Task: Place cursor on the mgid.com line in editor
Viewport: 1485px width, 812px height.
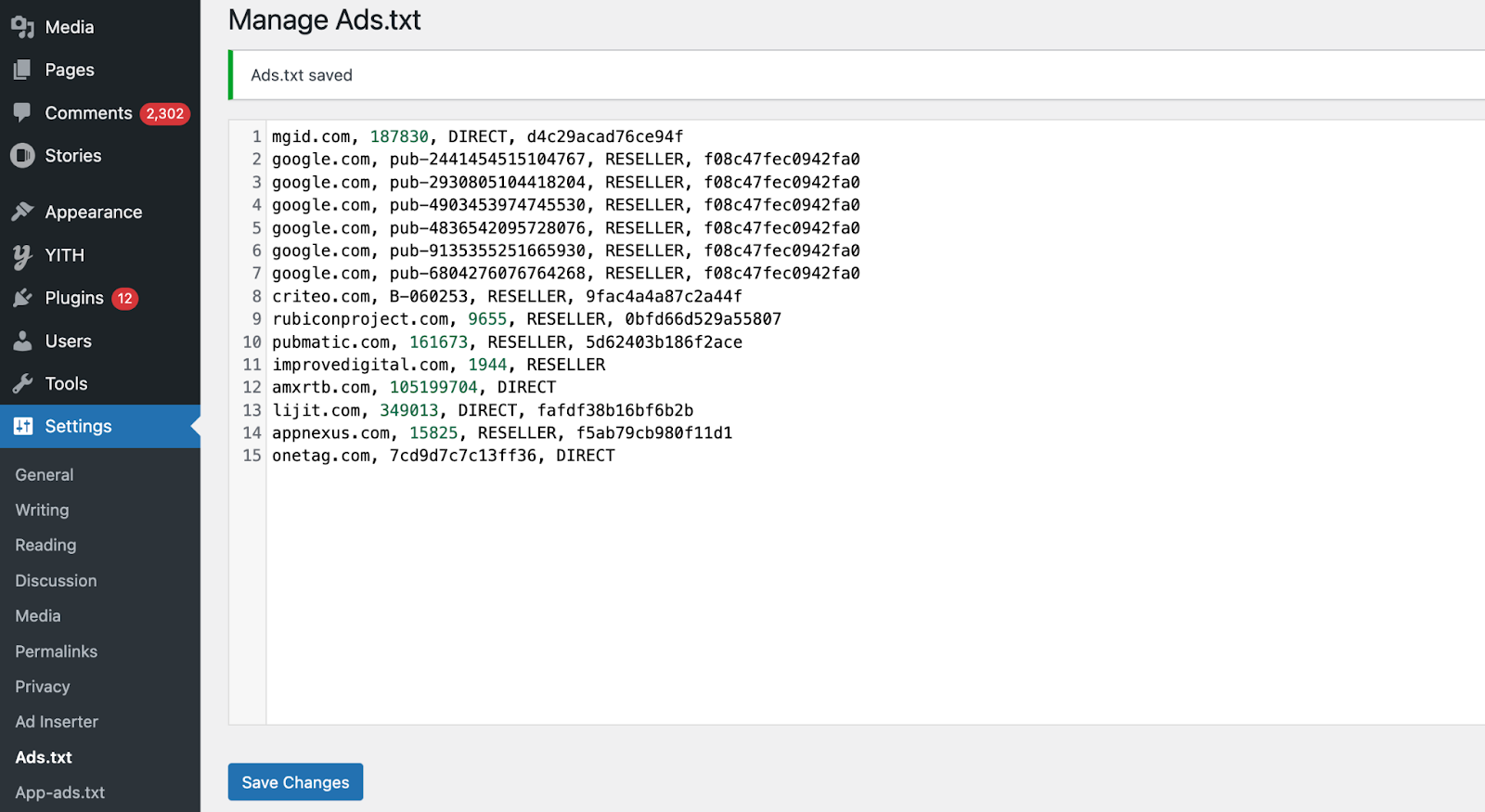Action: pyautogui.click(x=477, y=136)
